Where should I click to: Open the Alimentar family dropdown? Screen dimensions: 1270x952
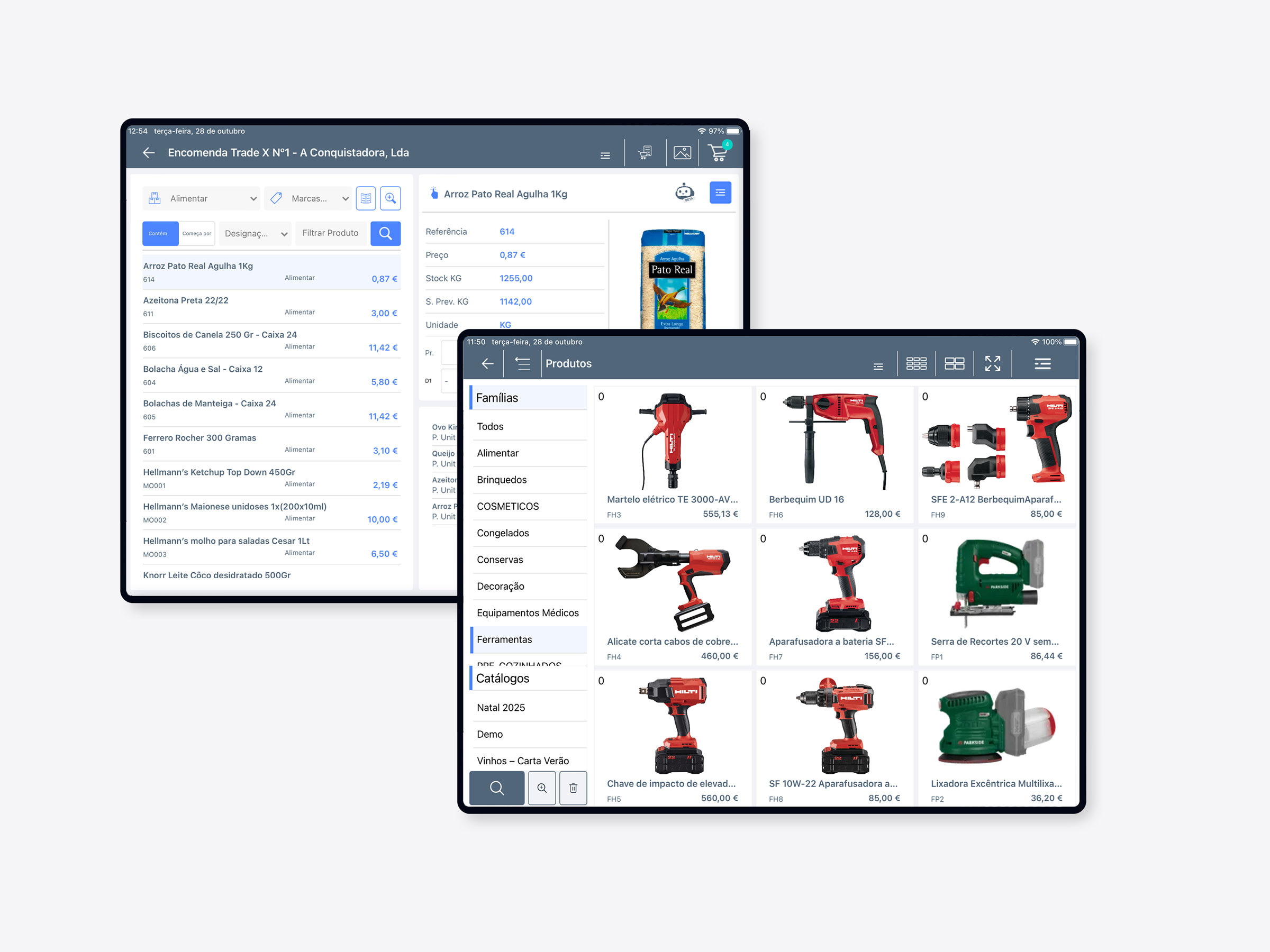pos(201,198)
